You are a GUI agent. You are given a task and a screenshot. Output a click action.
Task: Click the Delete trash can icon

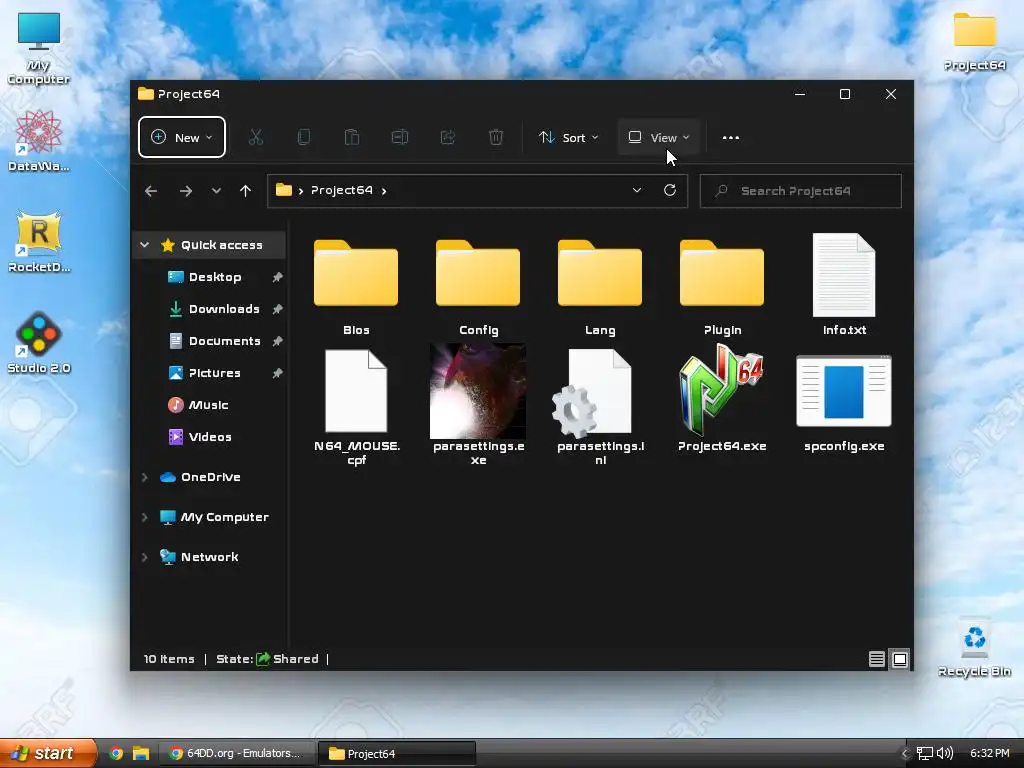tap(496, 137)
